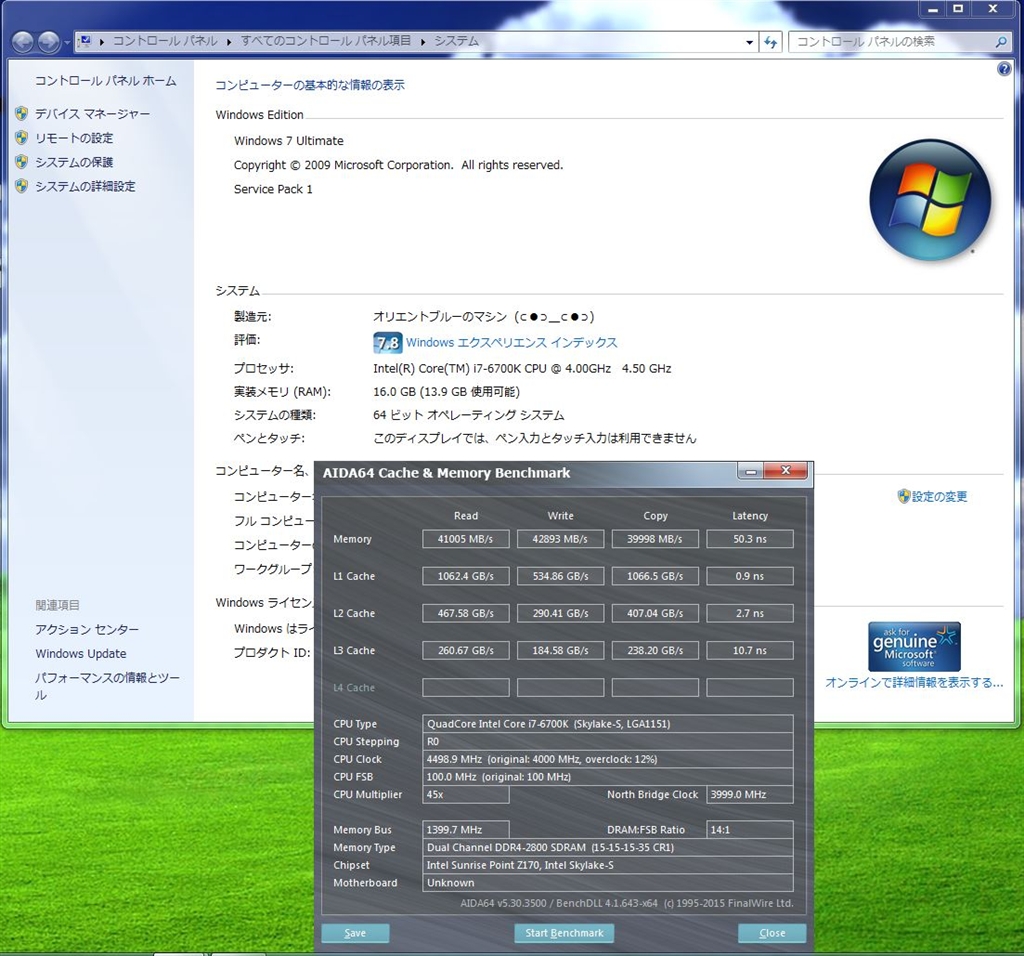The height and width of the screenshot is (956, 1024).
Task: Select システム breadcrumb item
Action: click(456, 41)
